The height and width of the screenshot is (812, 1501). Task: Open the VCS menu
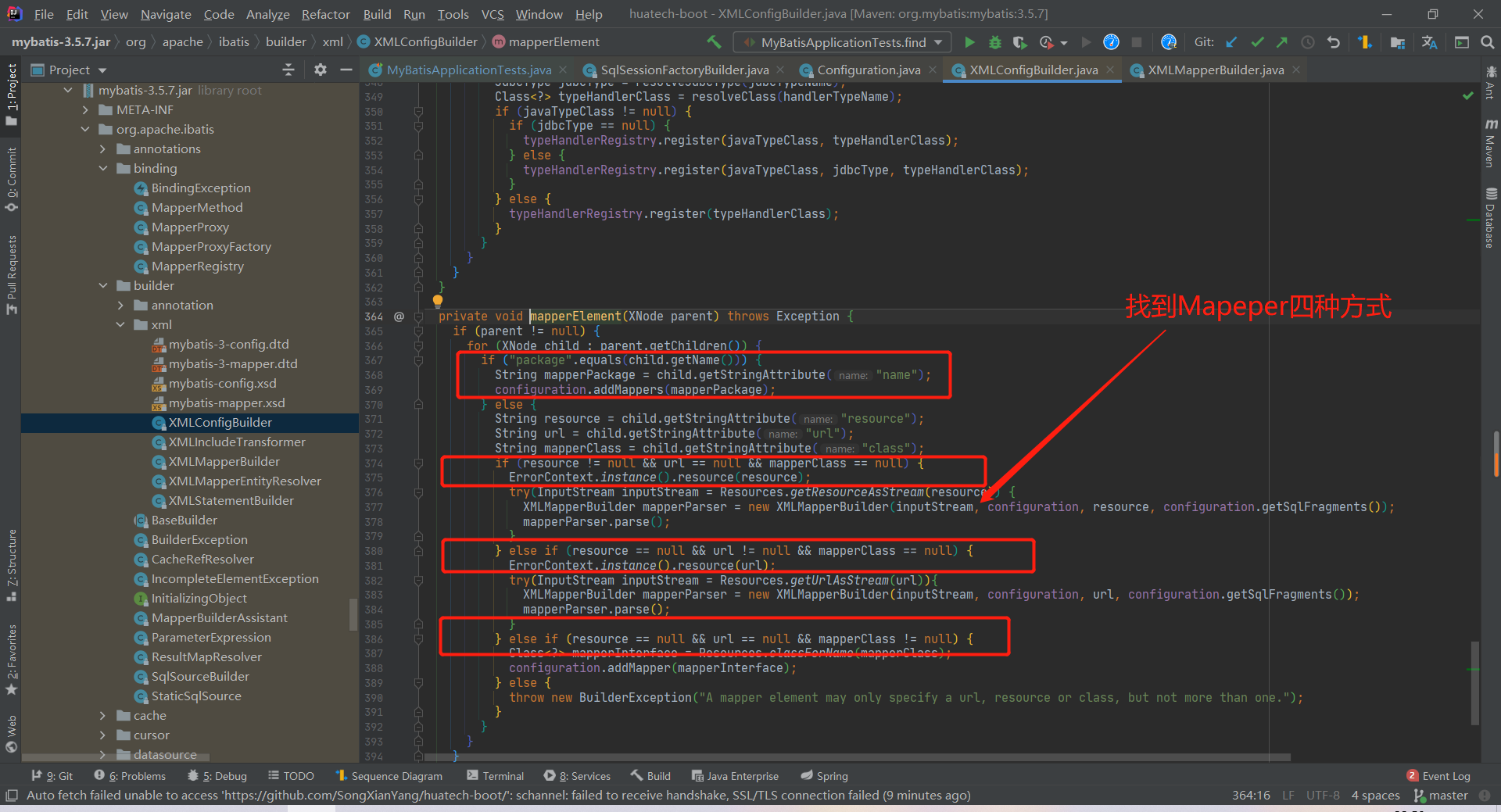click(x=493, y=14)
